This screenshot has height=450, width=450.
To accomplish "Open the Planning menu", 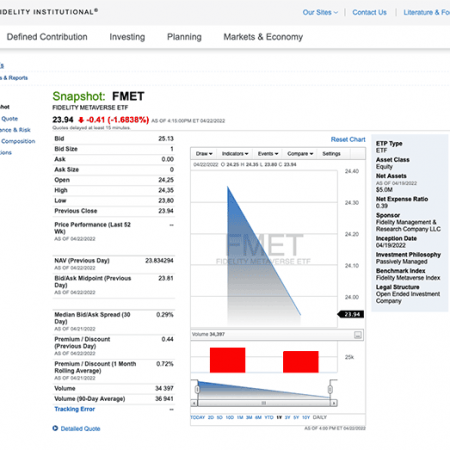I will [184, 37].
